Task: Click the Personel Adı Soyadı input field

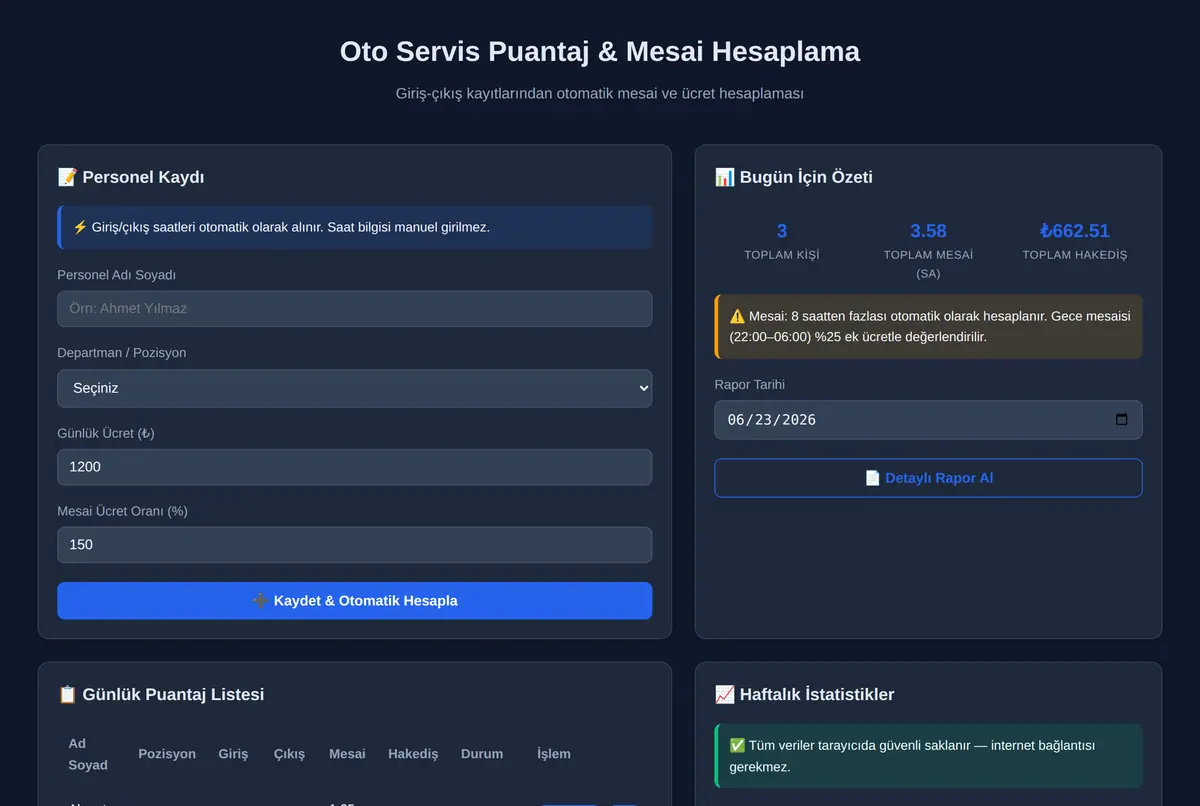Action: pyautogui.click(x=354, y=308)
